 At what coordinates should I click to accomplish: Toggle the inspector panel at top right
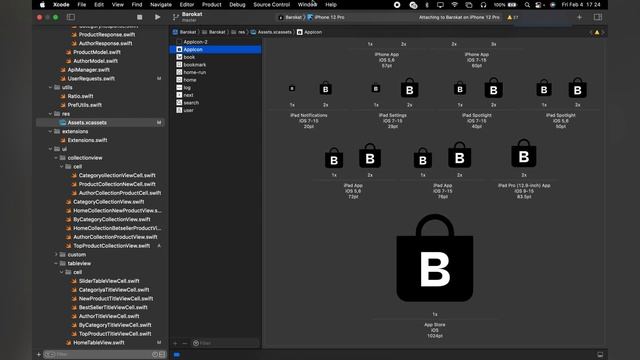coord(598,17)
